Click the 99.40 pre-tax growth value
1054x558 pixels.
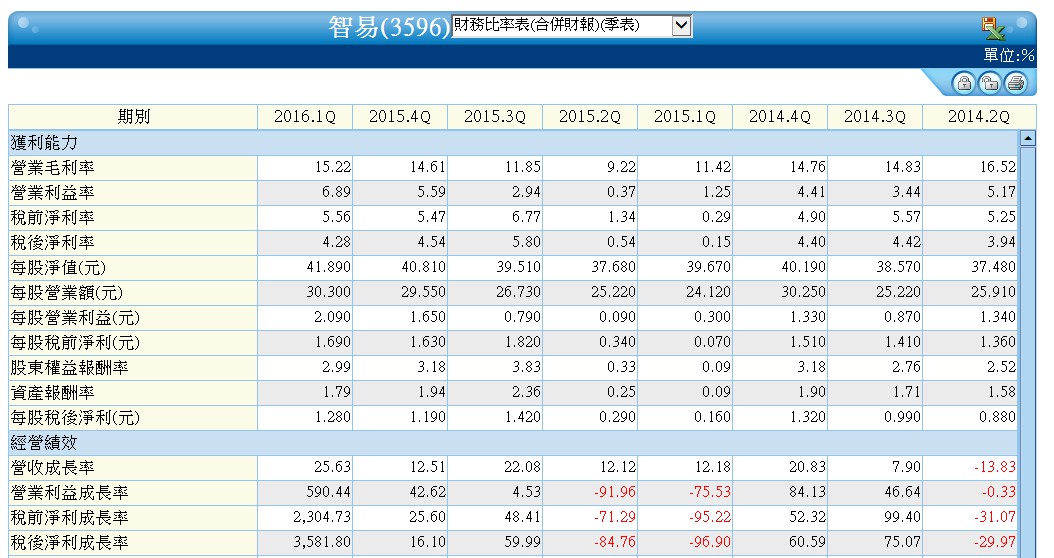(x=903, y=517)
